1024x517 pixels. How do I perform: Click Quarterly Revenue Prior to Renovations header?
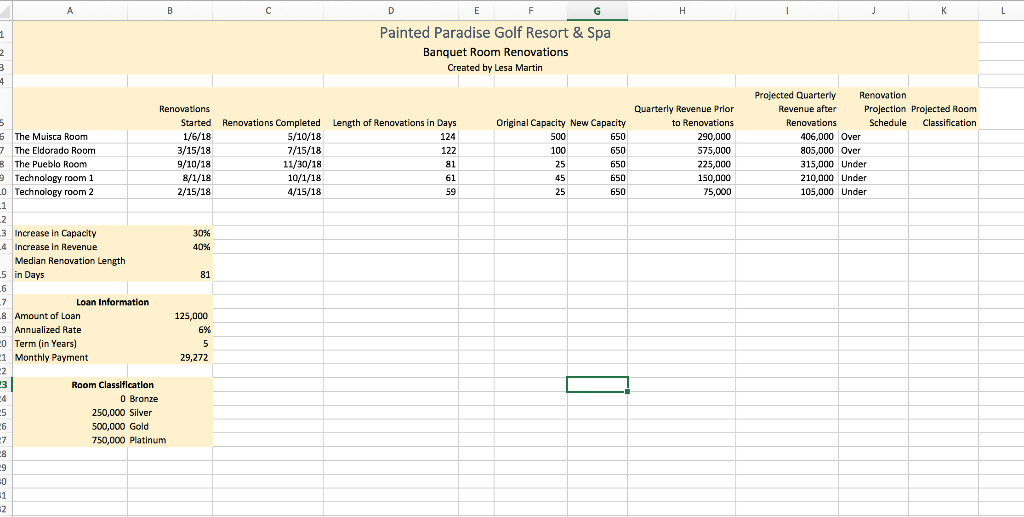pos(681,109)
